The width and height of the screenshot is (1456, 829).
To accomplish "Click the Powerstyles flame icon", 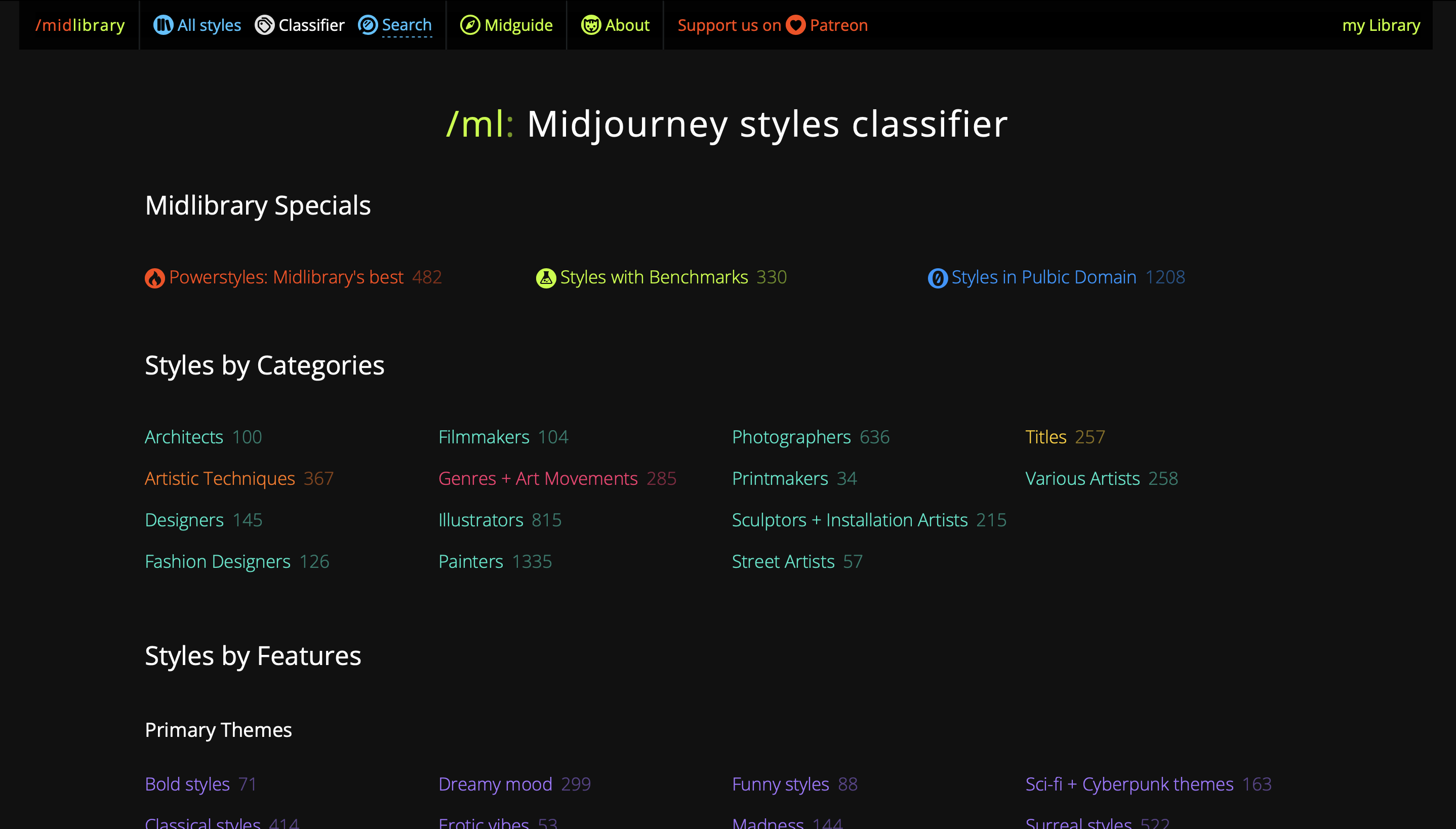I will [x=154, y=278].
